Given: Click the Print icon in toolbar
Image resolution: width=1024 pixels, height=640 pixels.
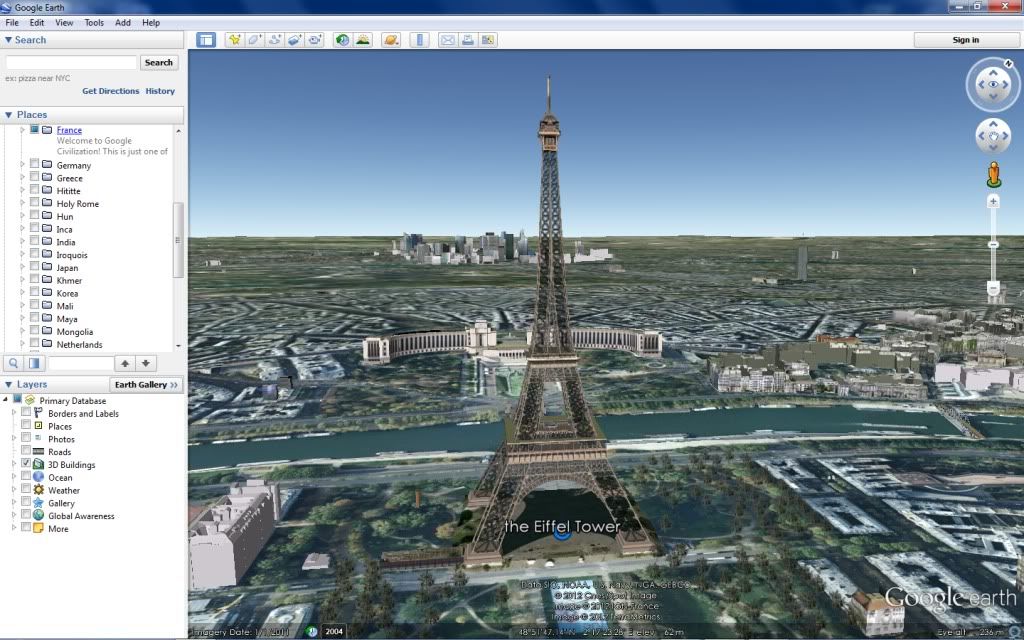Looking at the screenshot, I should pos(468,40).
